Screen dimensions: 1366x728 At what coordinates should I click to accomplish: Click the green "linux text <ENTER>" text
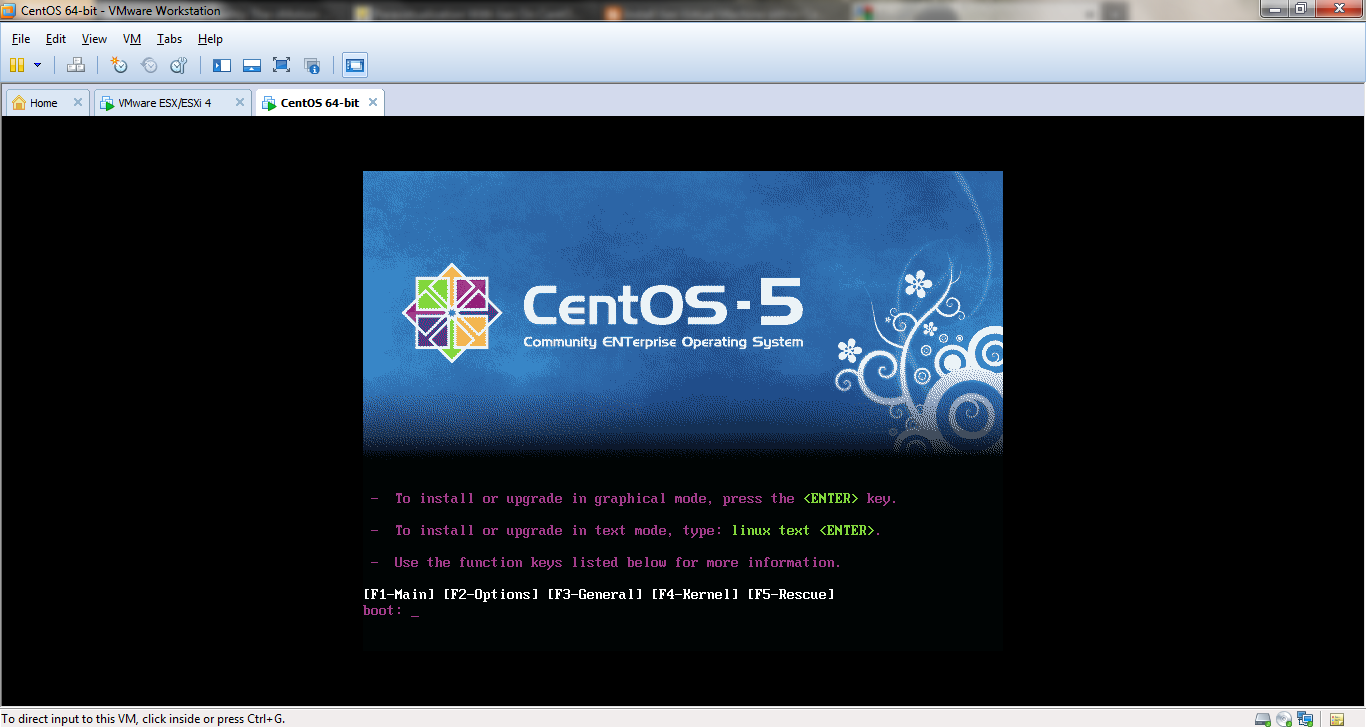click(803, 531)
